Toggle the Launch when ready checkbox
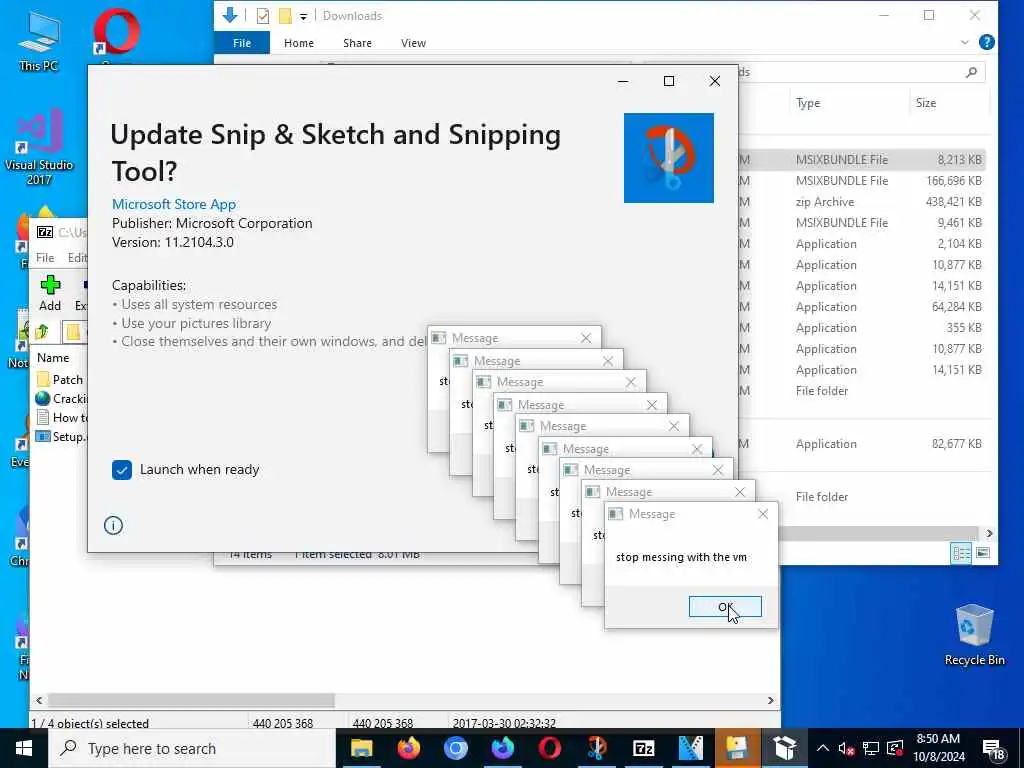This screenshot has height=768, width=1024. tap(121, 470)
